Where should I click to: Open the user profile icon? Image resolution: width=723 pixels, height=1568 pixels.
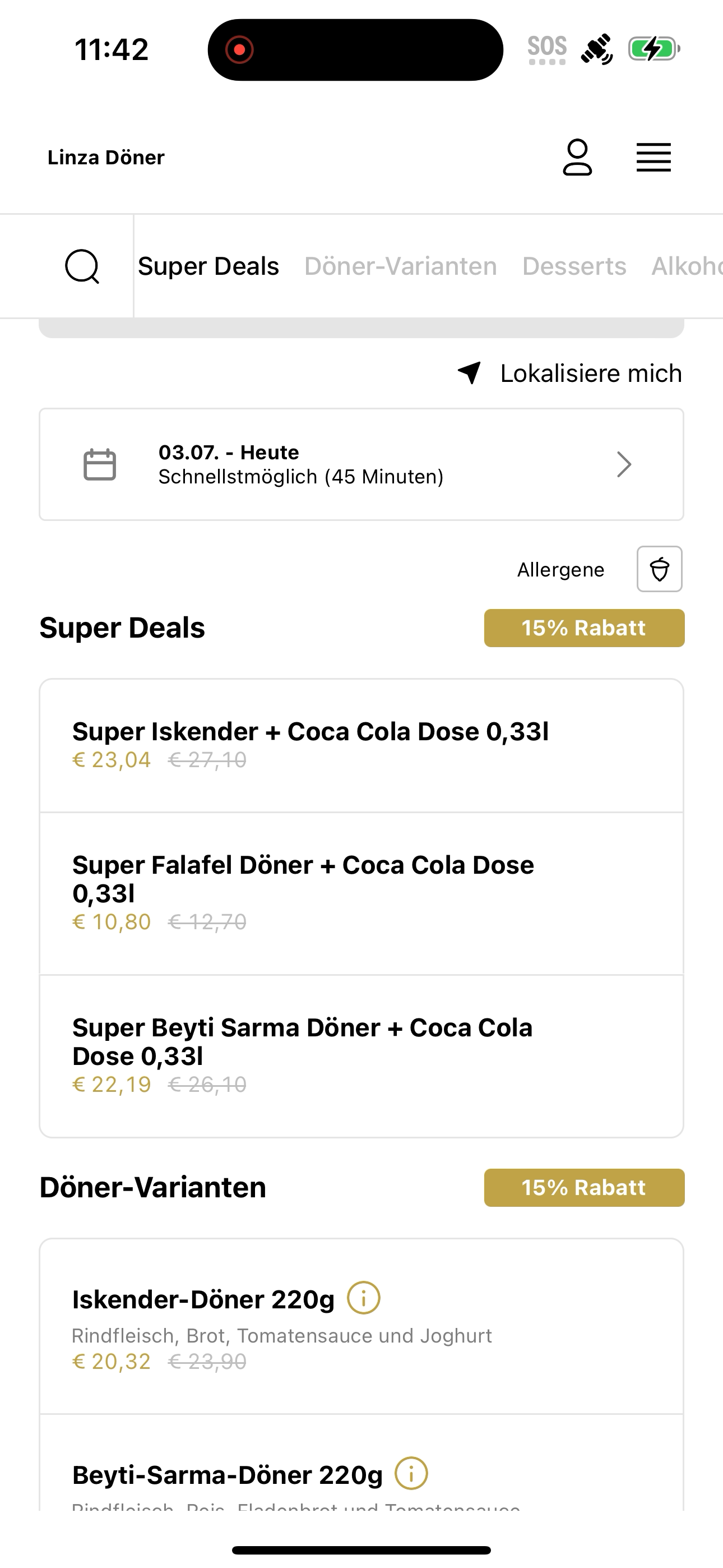tap(577, 157)
